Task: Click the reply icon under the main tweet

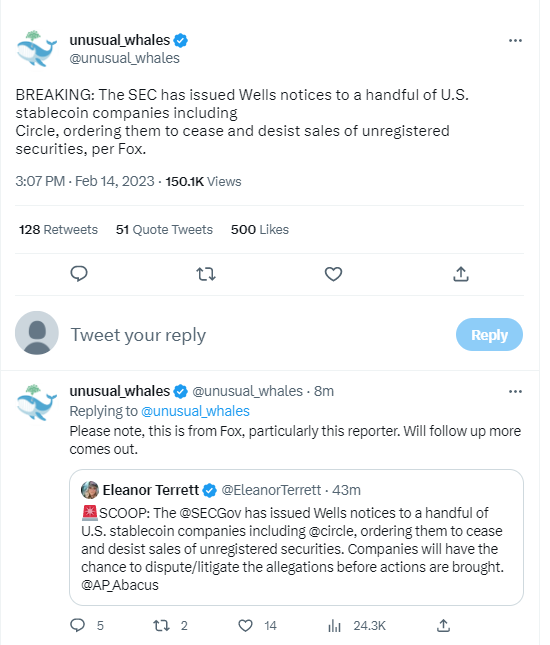Action: coord(79,274)
